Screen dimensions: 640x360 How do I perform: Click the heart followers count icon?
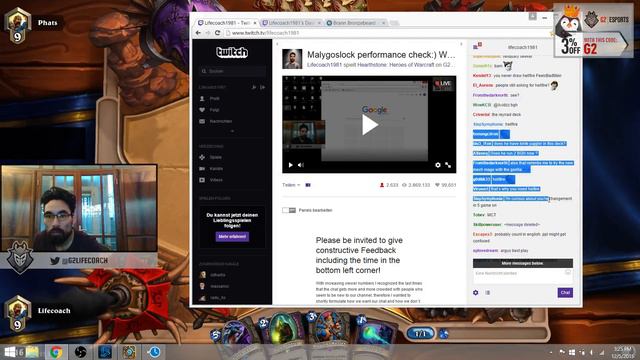[437, 185]
